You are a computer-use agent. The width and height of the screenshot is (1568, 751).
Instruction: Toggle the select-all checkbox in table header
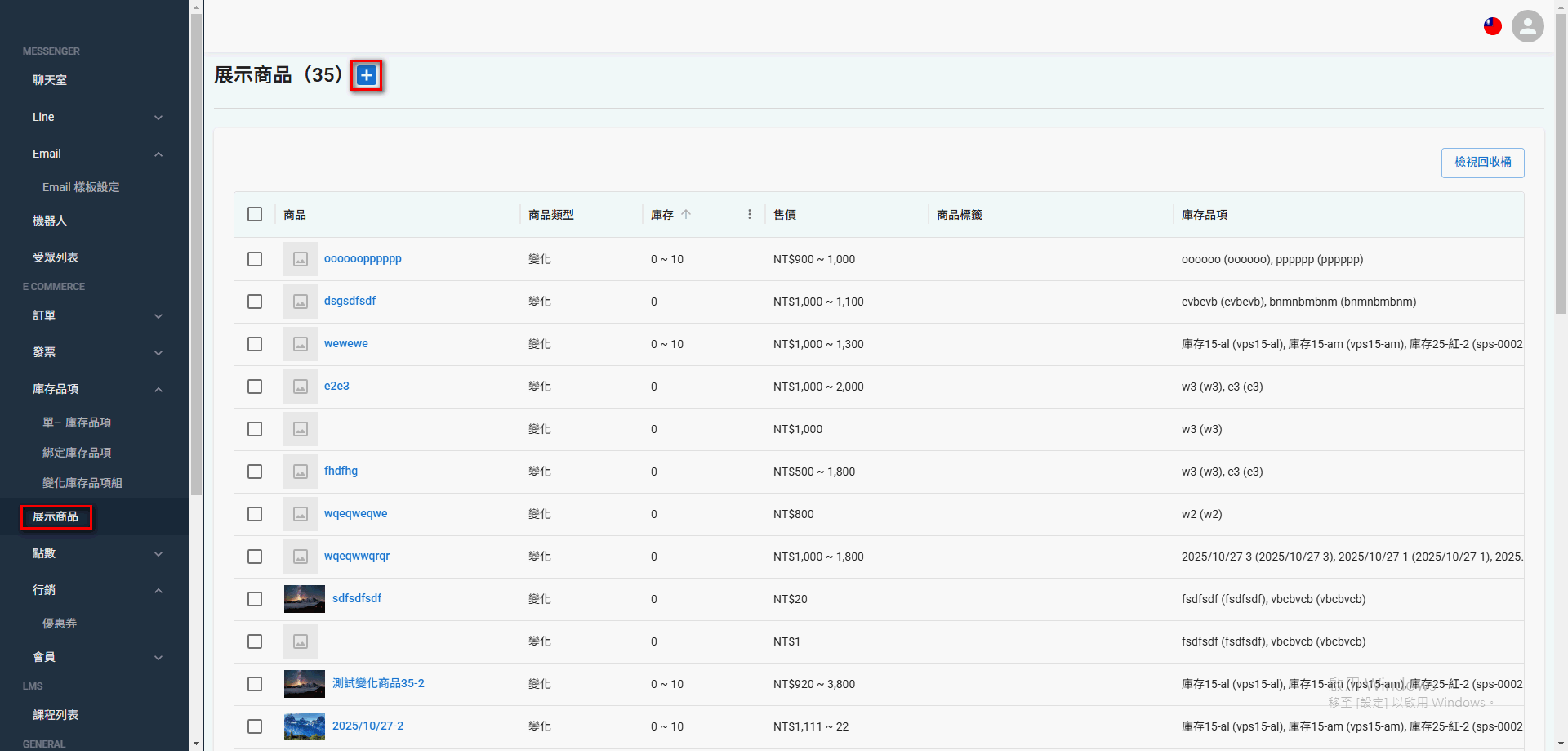pos(254,214)
